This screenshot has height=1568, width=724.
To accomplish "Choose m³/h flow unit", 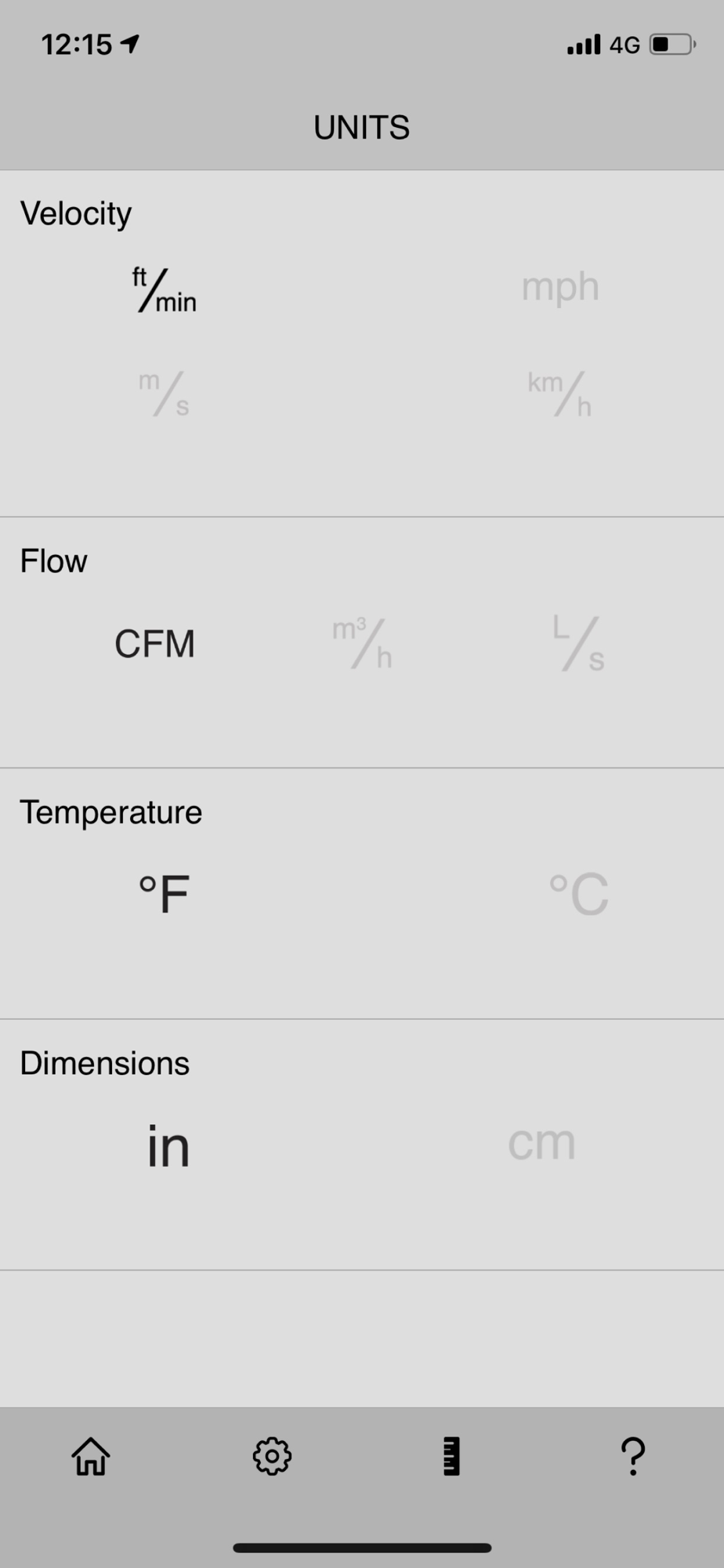I will click(x=362, y=644).
